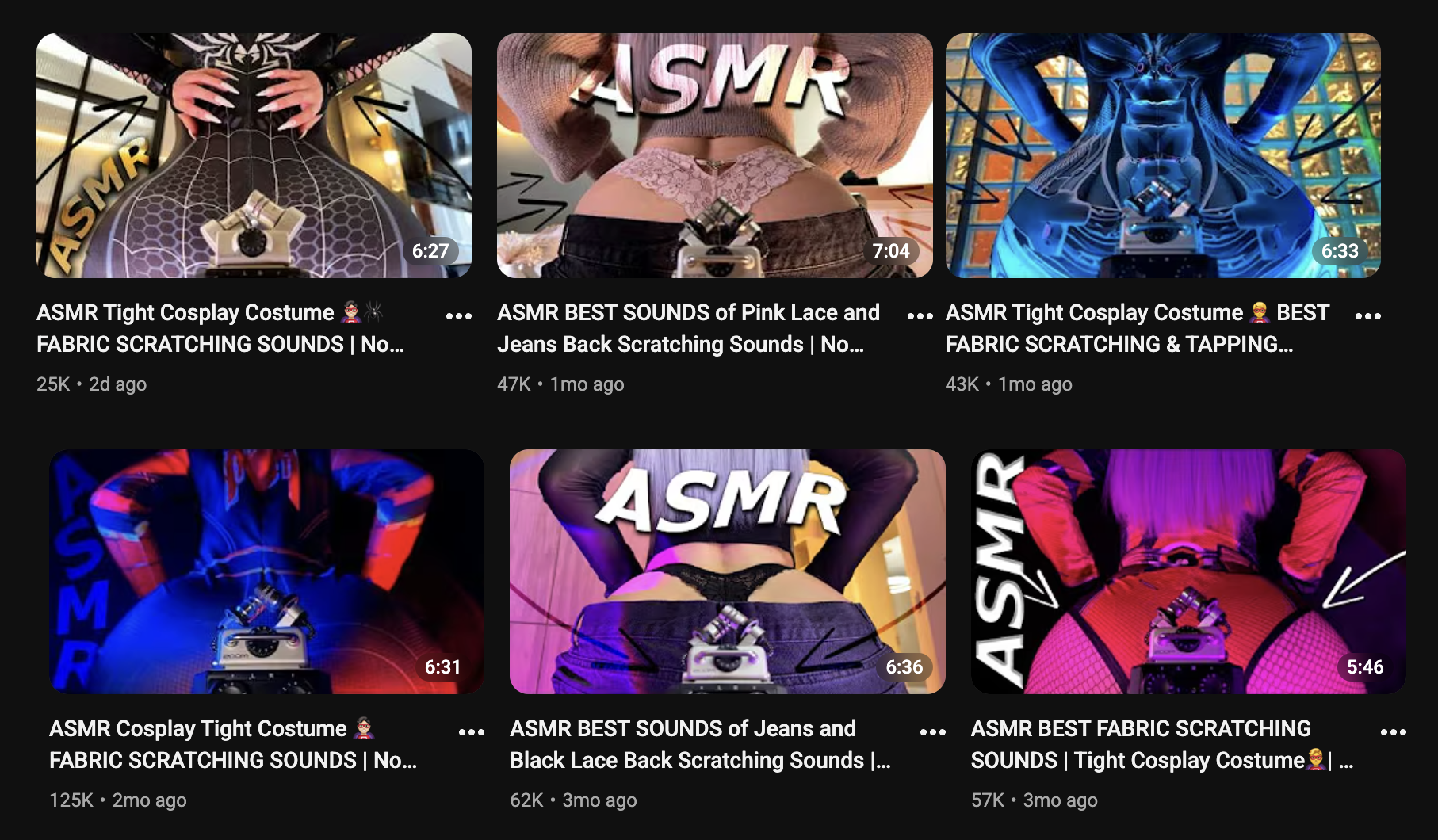1438x840 pixels.
Task: Open more options for Pink Lace video
Action: pyautogui.click(x=920, y=315)
